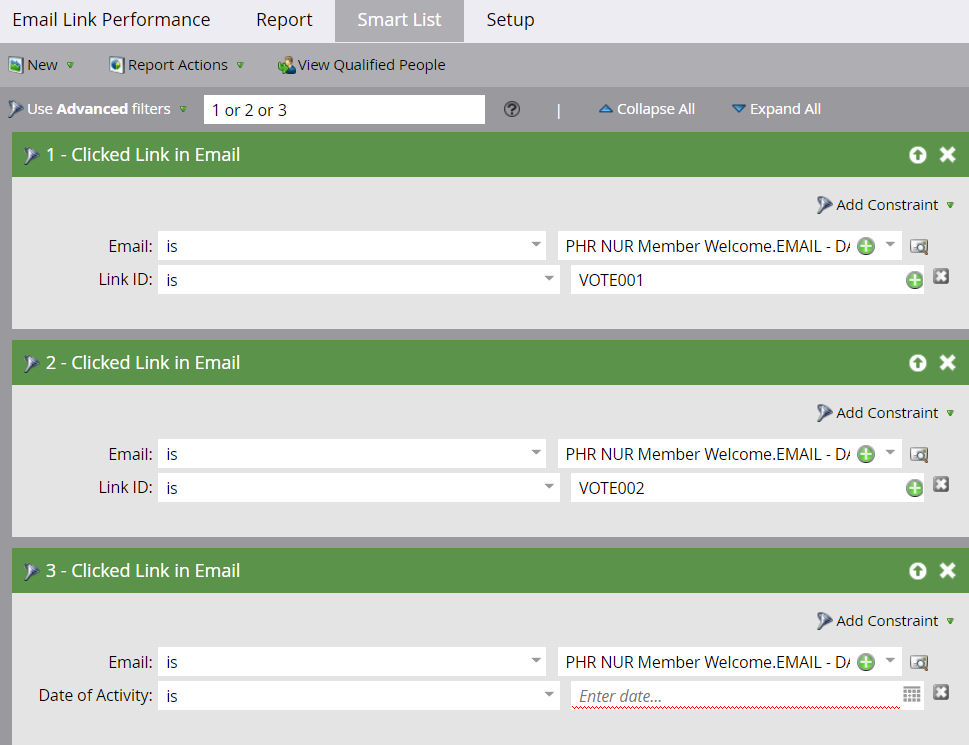The image size is (969, 745).
Task: Open the Report Actions menu
Action: 177,65
